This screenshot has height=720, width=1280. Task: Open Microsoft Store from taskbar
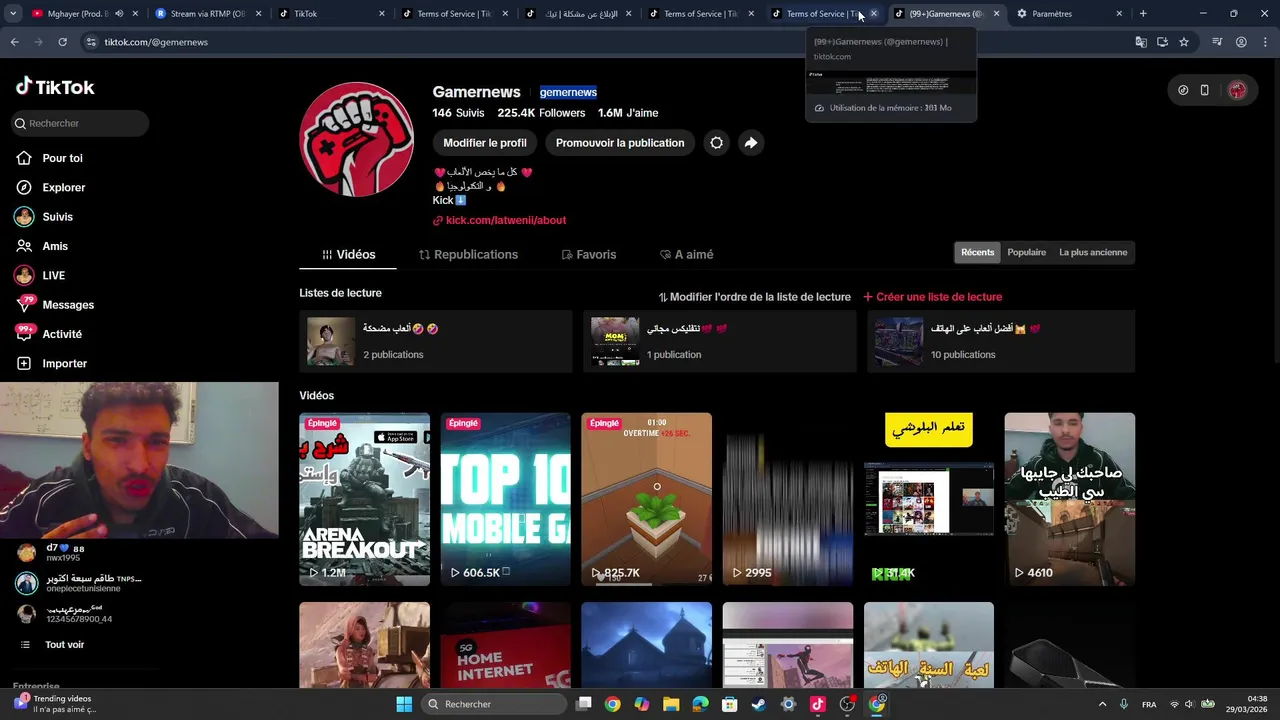(730, 704)
